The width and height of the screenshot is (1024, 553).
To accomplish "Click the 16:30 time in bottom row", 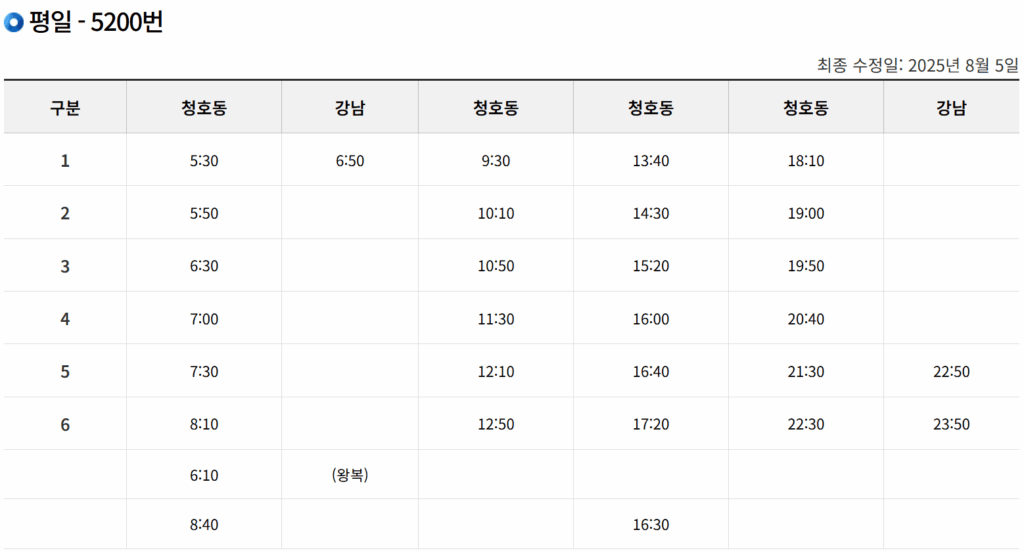I will (x=651, y=525).
